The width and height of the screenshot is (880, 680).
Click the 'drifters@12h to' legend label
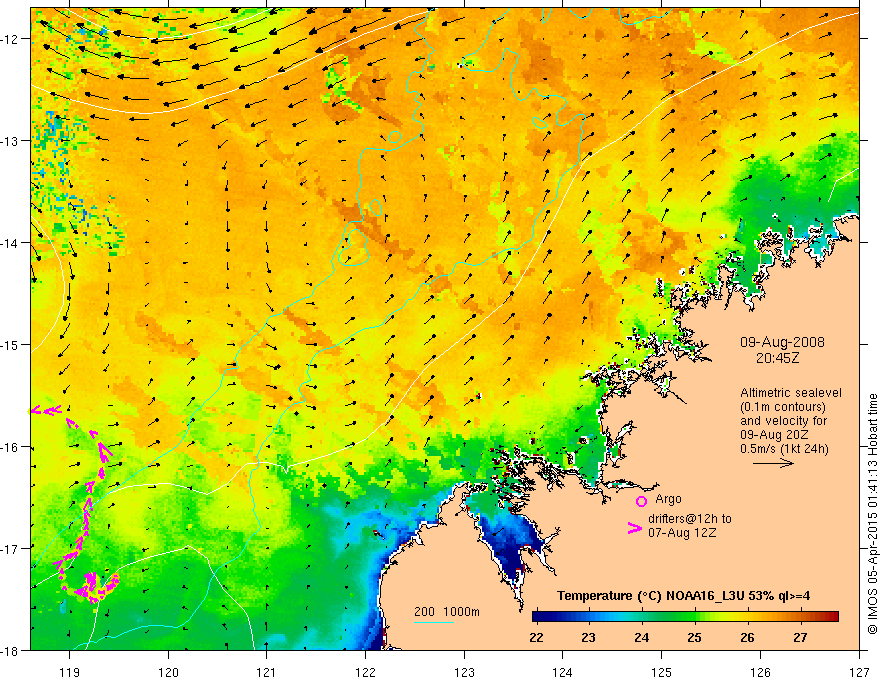(690, 519)
